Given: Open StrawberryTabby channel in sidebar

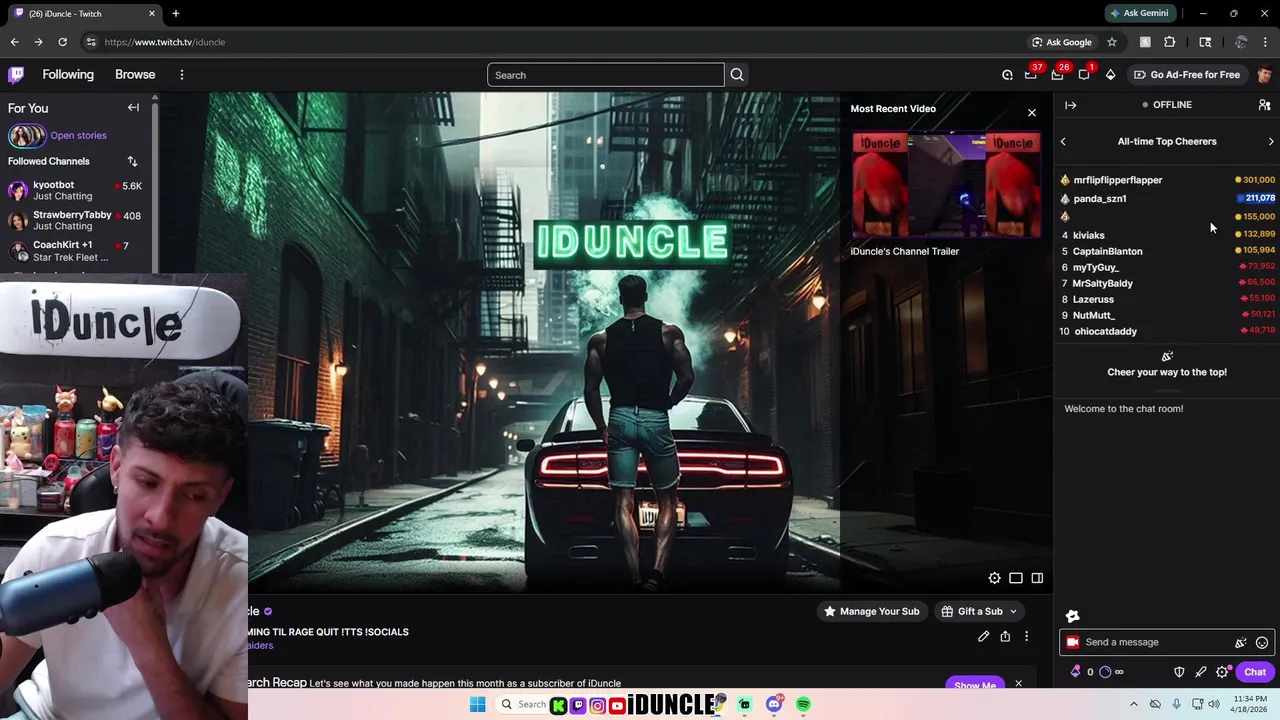Looking at the screenshot, I should pyautogui.click(x=76, y=220).
